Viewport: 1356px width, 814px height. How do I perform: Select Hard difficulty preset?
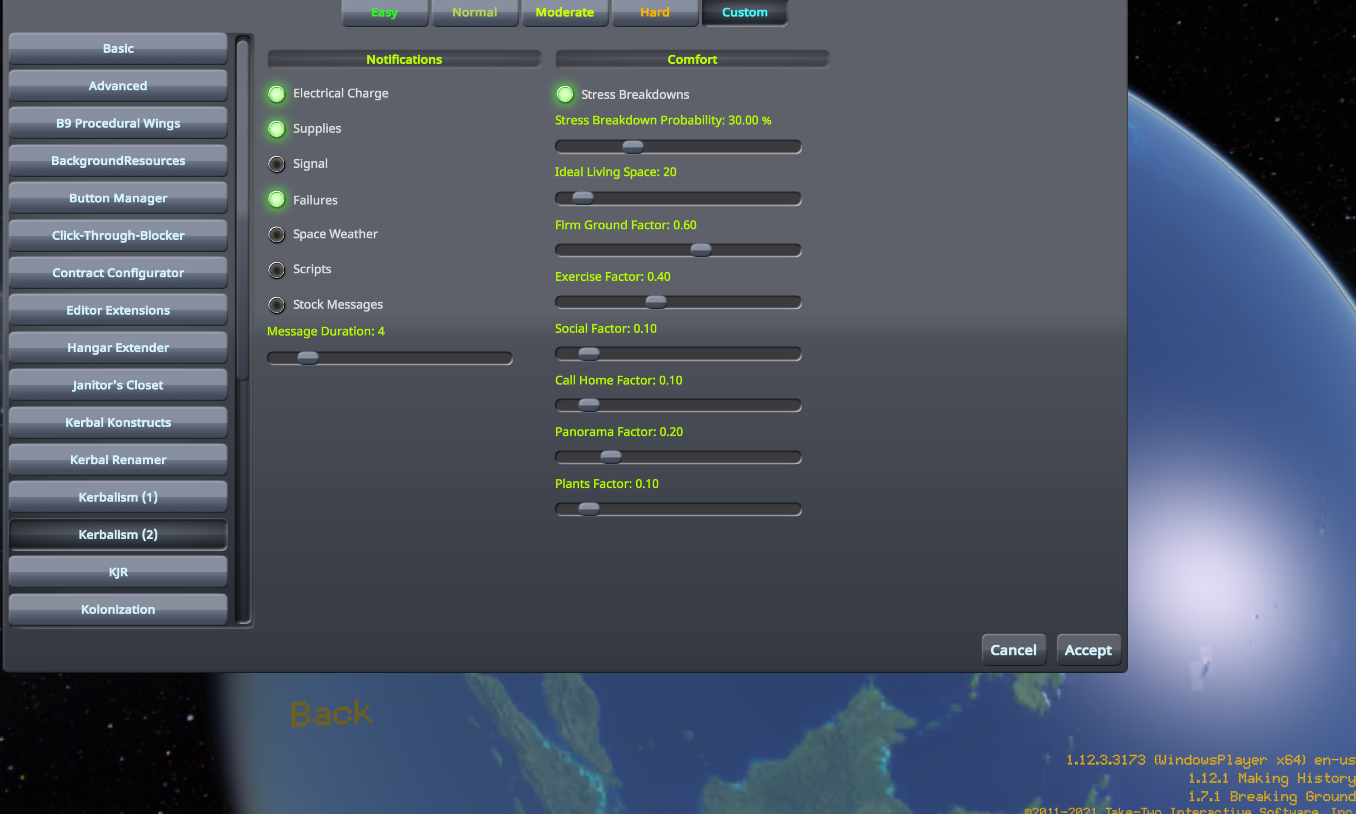(655, 13)
